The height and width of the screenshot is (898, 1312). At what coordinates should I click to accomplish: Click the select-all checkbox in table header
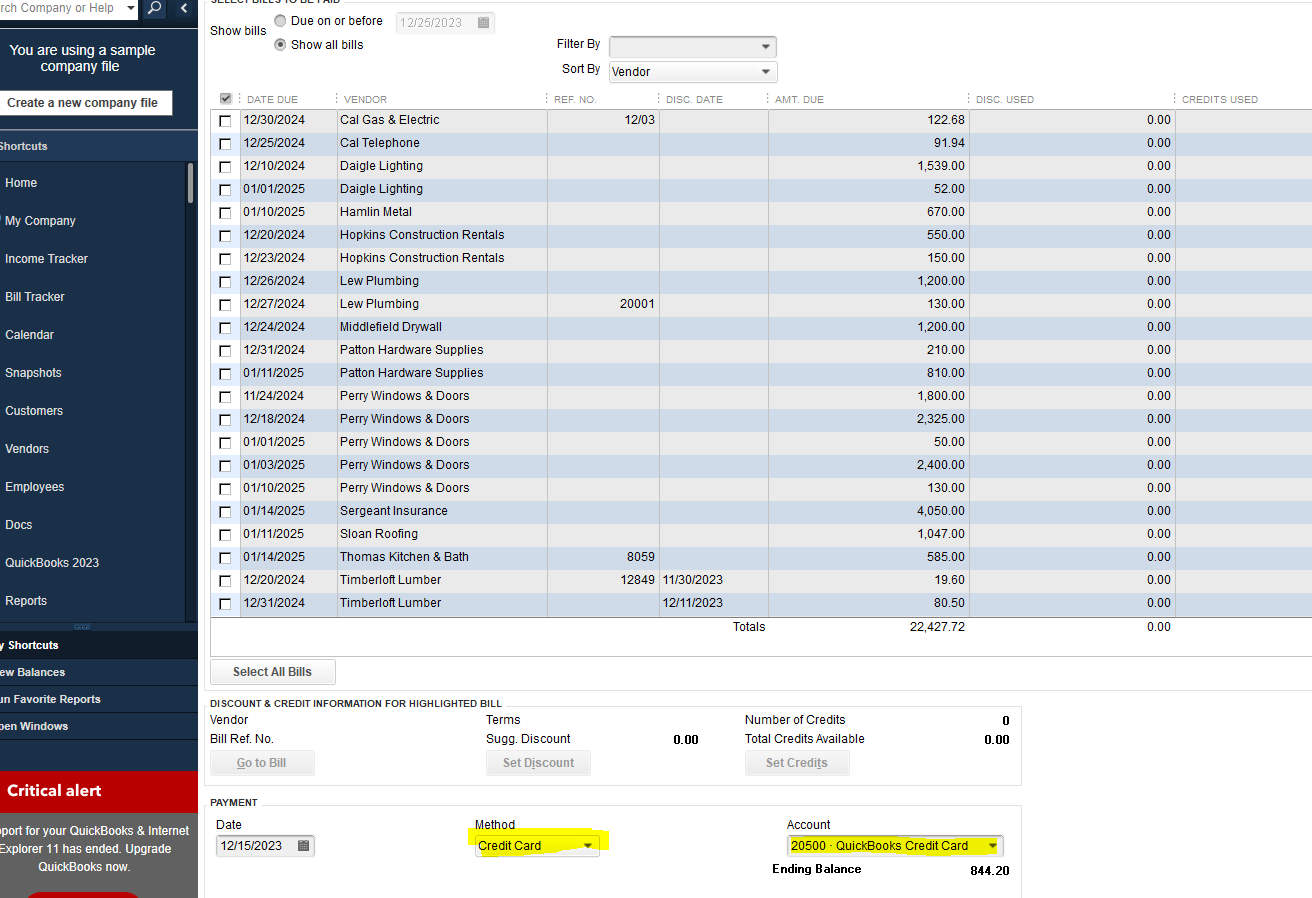pos(226,99)
